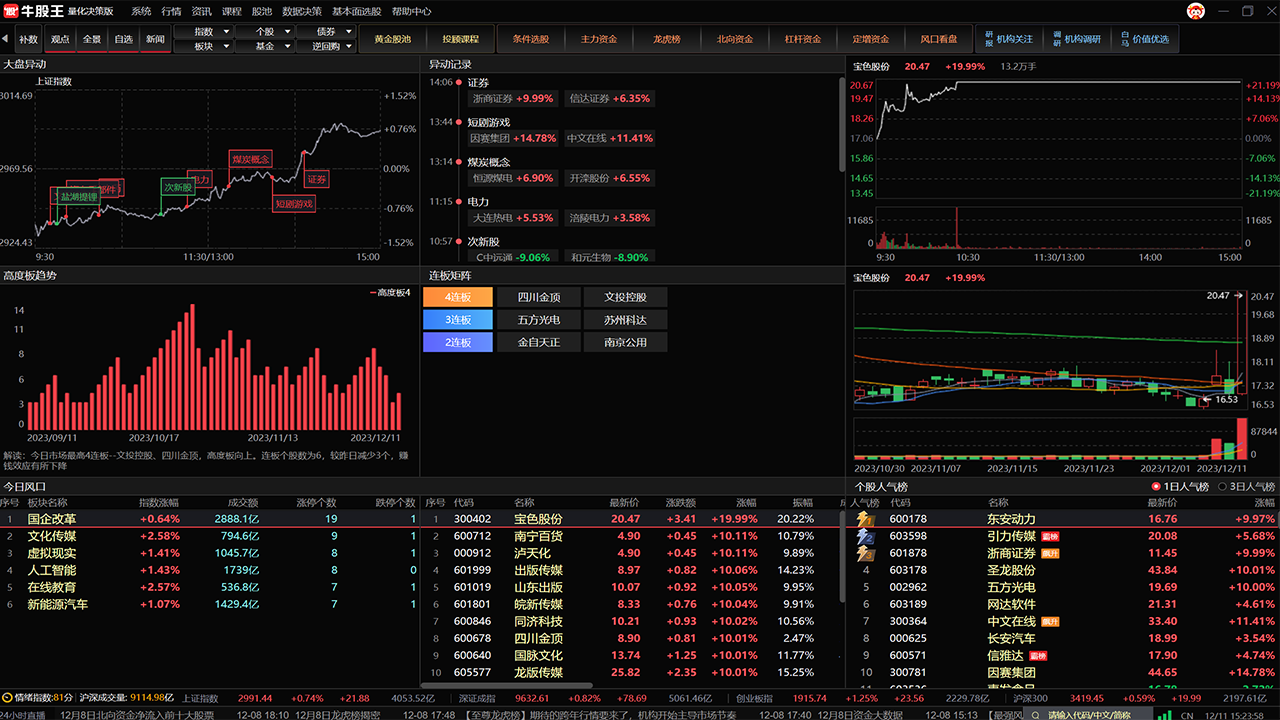Switch to the 自选 tab
This screenshot has height=720, width=1280.
123,39
